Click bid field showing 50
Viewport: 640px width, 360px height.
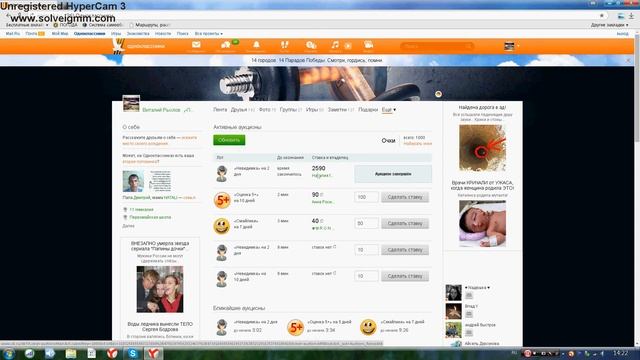[366, 224]
